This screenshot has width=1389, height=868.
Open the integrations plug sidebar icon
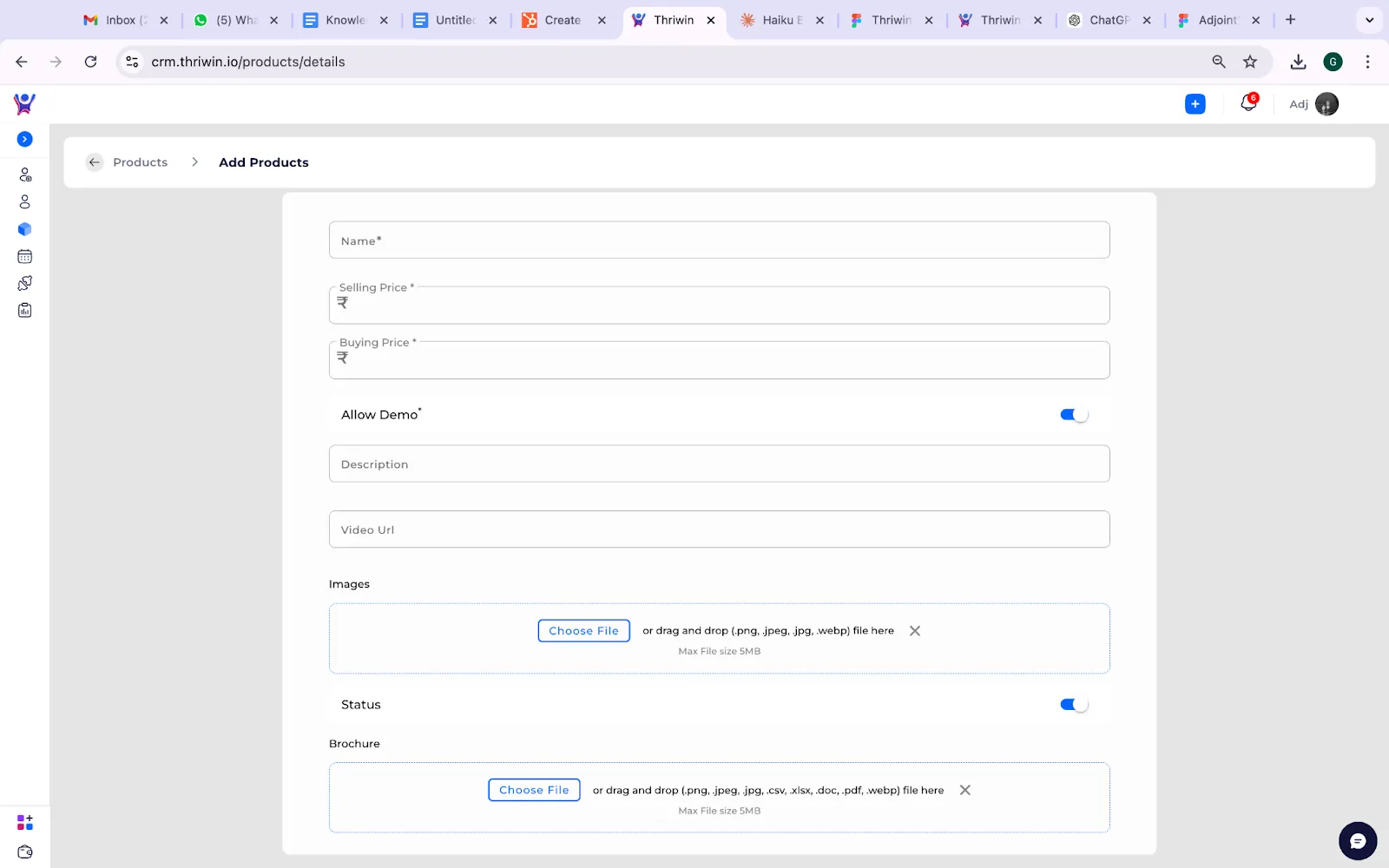click(25, 283)
